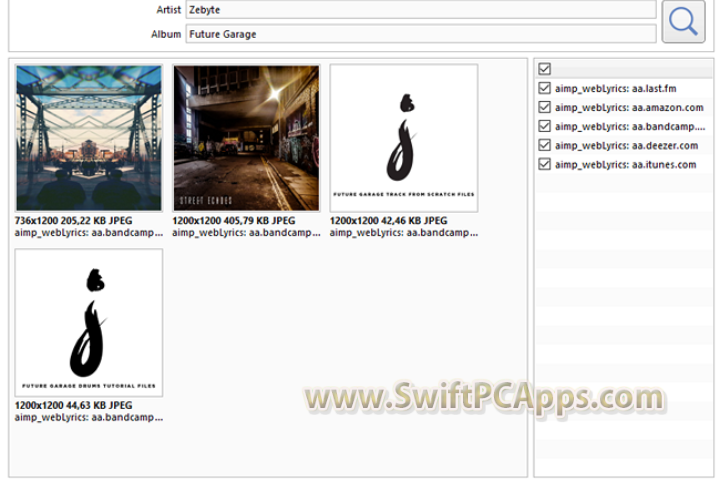This screenshot has height=480, width=720.
Task: Select the bridge cover art thumbnail 736x1200
Action: (89, 138)
